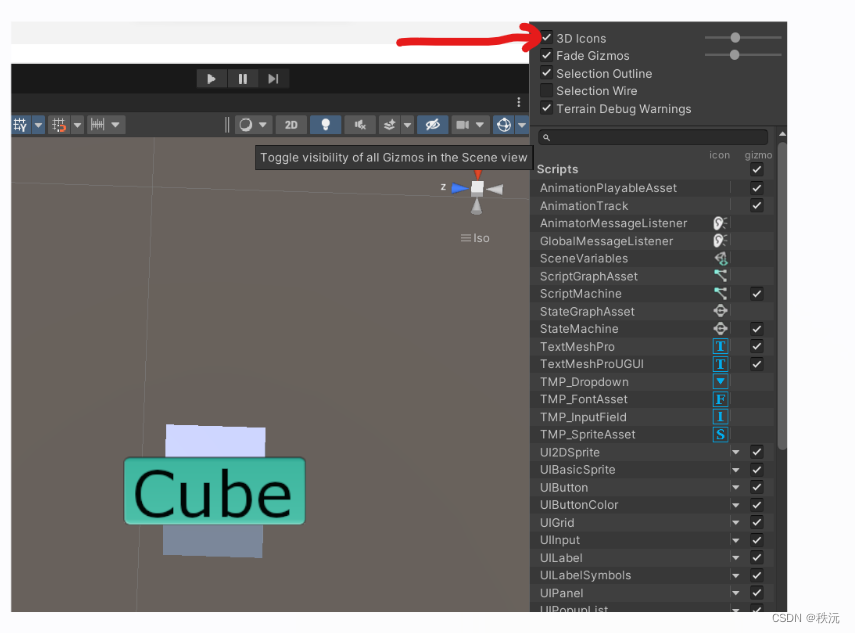Click the TMP_InputField I icon
The width and height of the screenshot is (855, 633).
pos(720,417)
